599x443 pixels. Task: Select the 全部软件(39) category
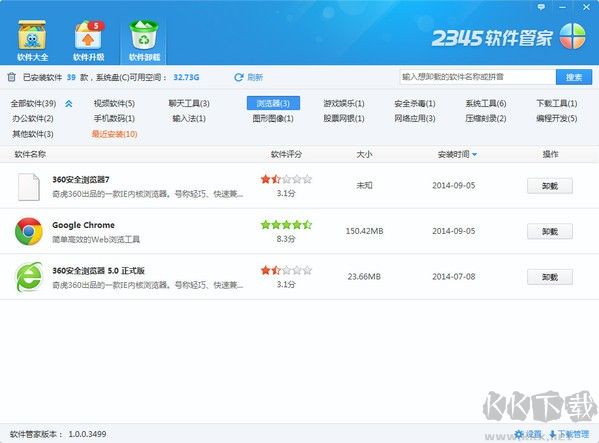(33, 103)
